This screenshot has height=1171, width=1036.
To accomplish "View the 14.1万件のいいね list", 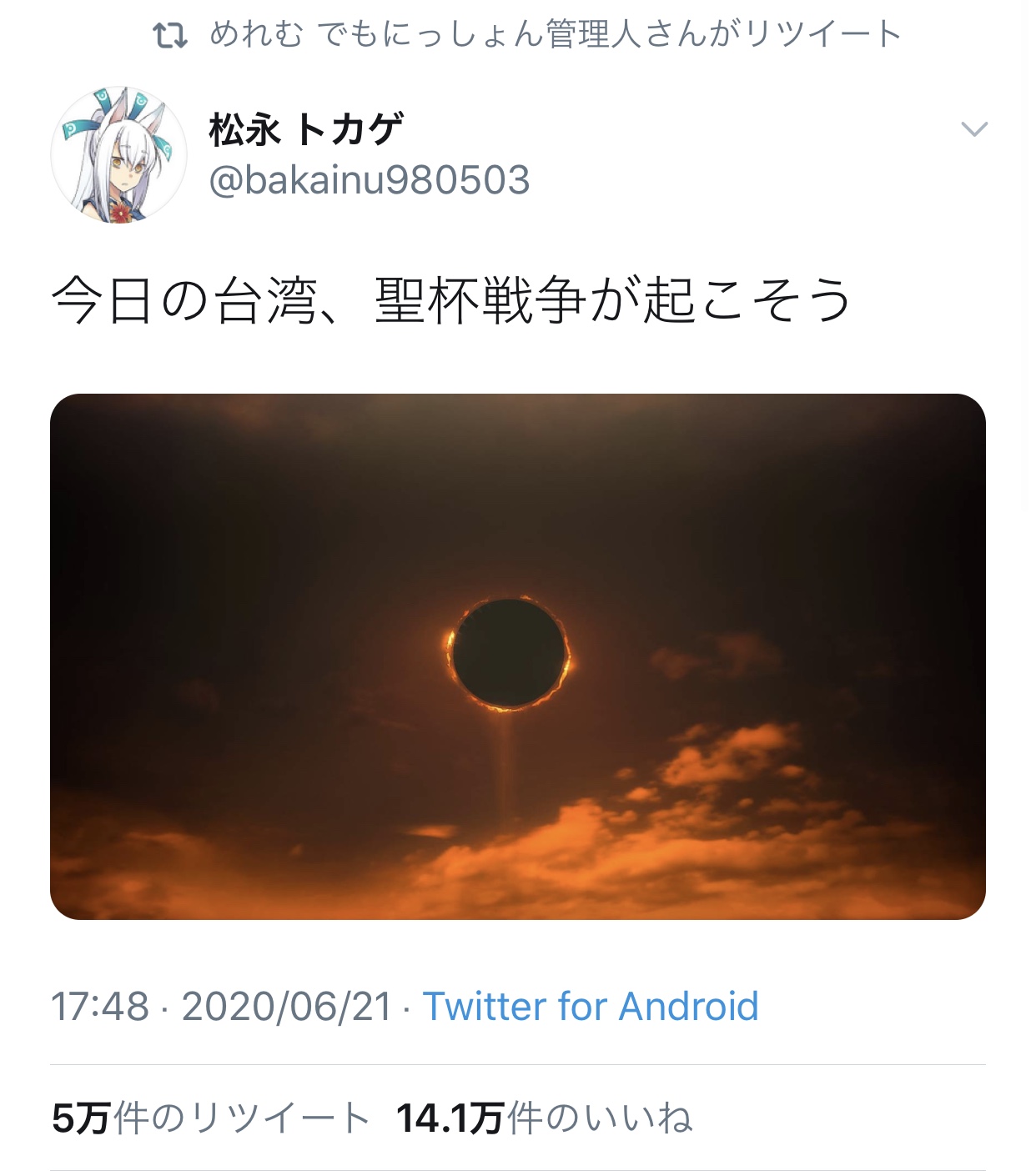I will 545,1118.
